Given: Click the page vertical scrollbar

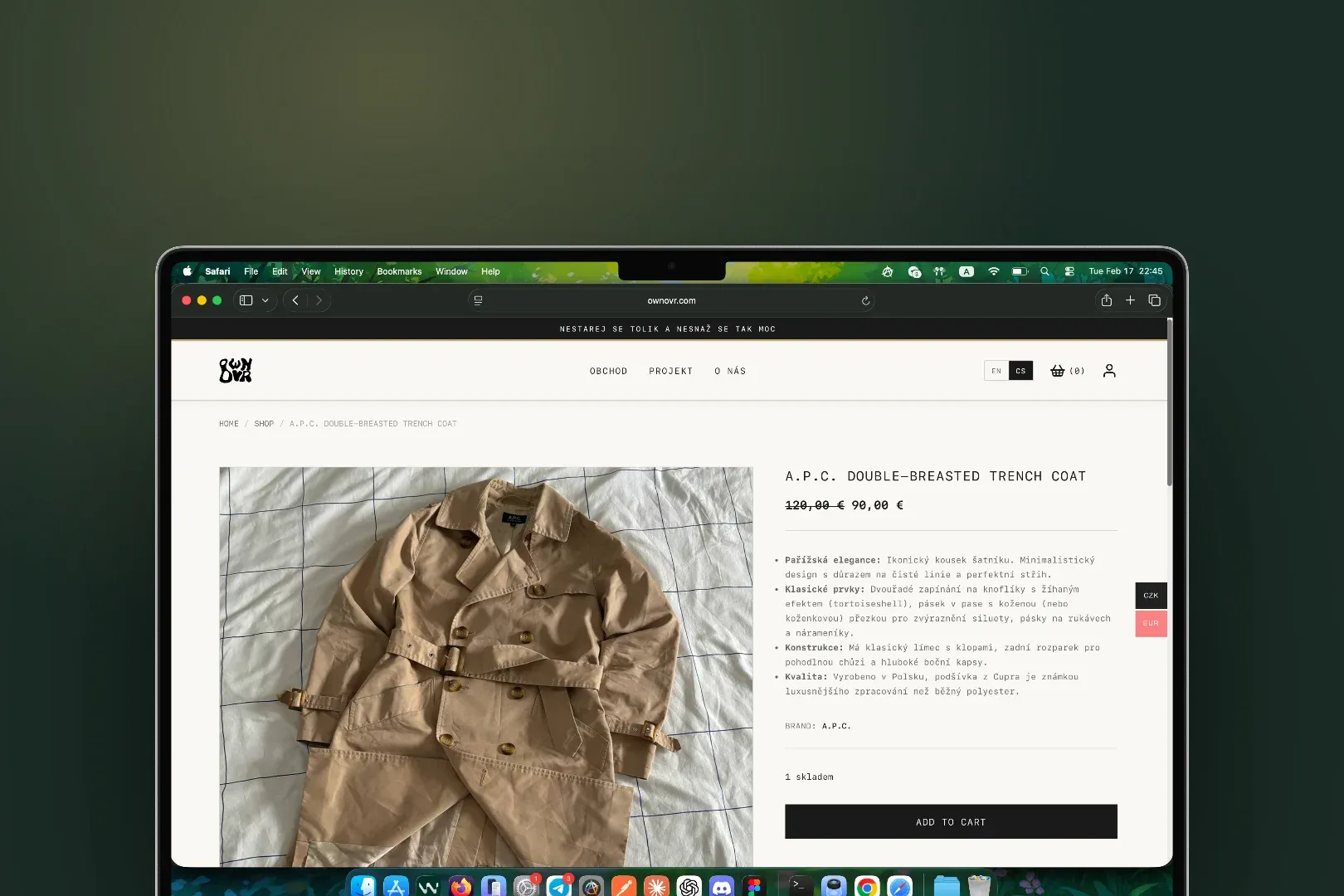Looking at the screenshot, I should [x=1169, y=402].
